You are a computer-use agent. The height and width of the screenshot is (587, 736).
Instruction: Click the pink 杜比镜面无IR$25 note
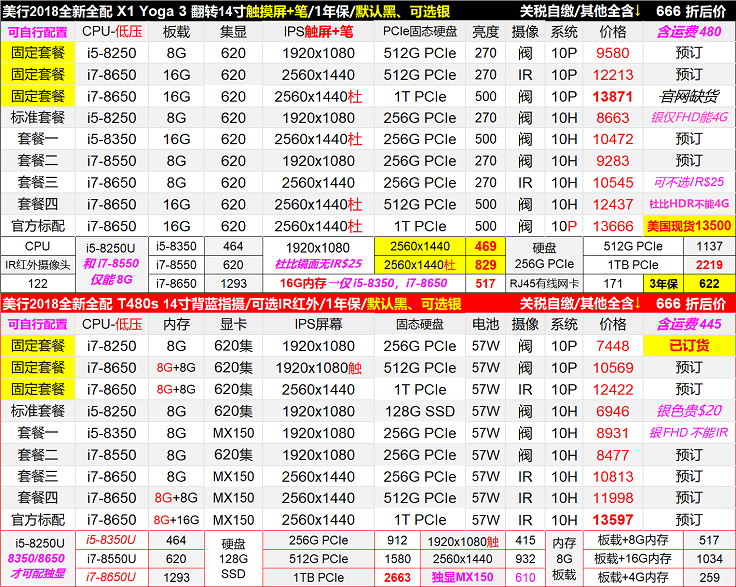(318, 264)
